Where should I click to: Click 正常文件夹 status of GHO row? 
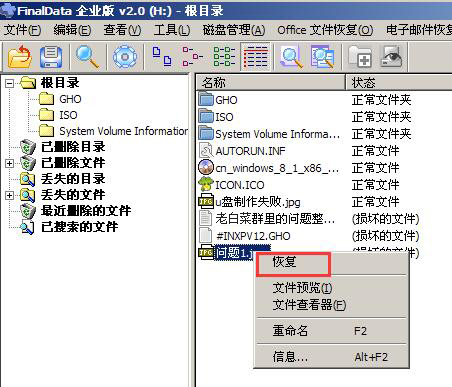pyautogui.click(x=381, y=100)
